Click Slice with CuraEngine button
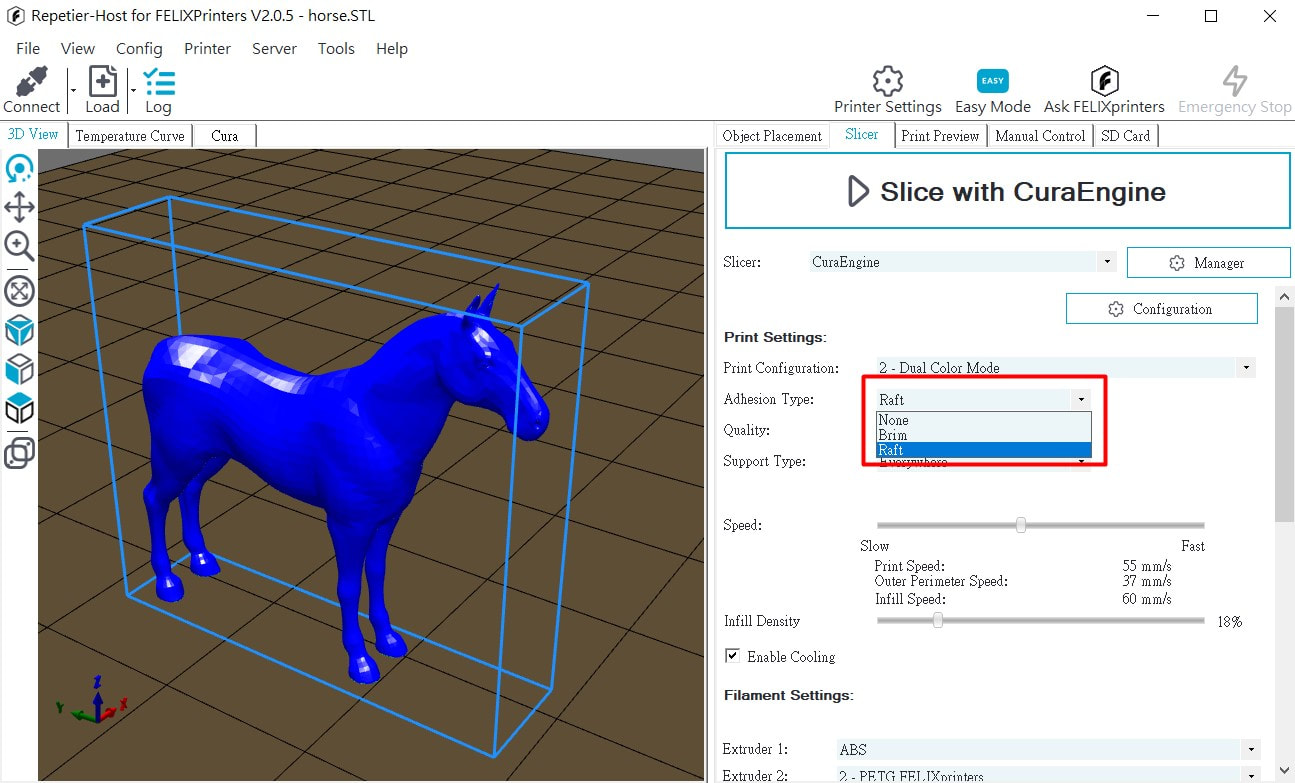This screenshot has width=1295, height=783. [1007, 191]
